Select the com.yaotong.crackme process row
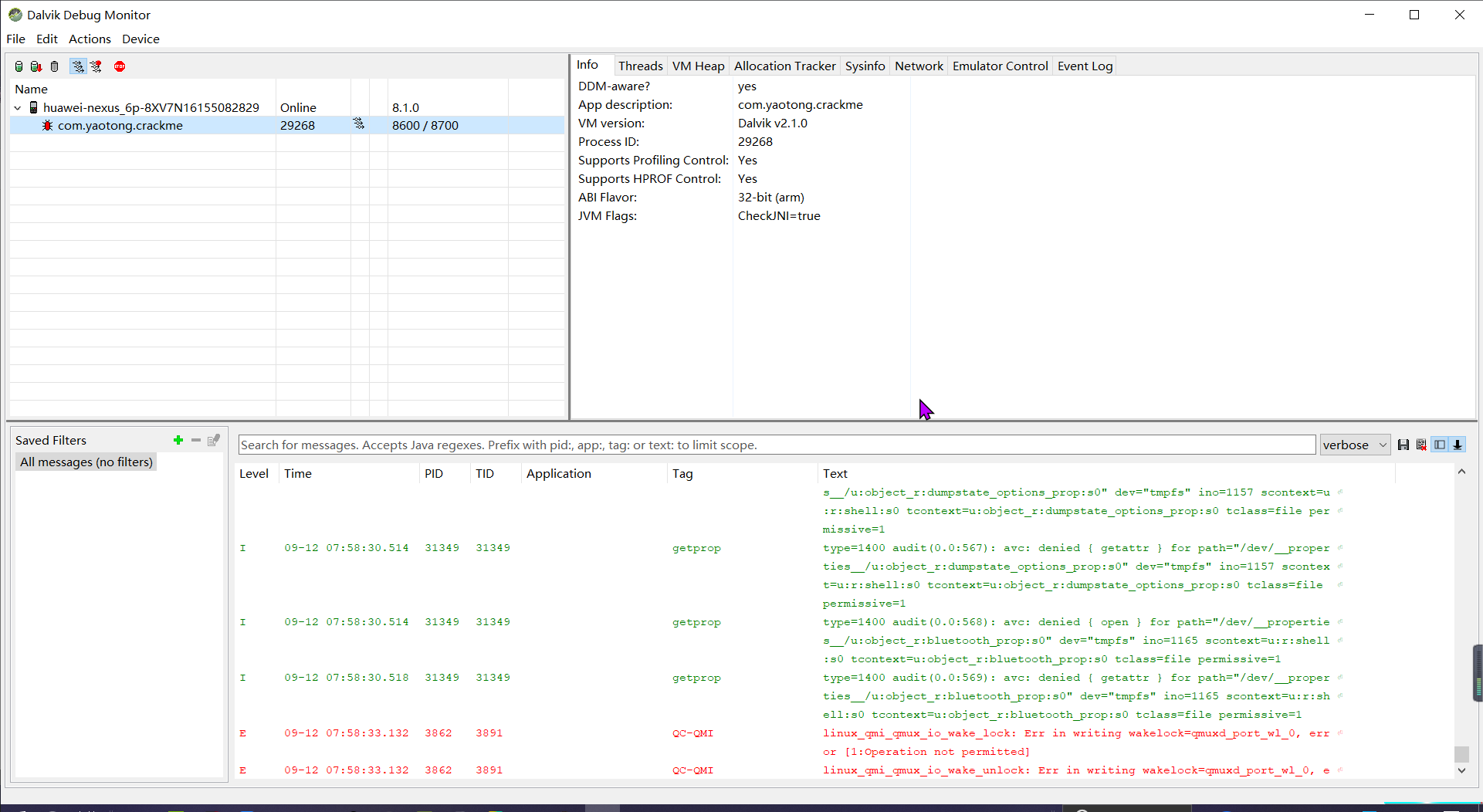This screenshot has width=1483, height=812. 287,125
